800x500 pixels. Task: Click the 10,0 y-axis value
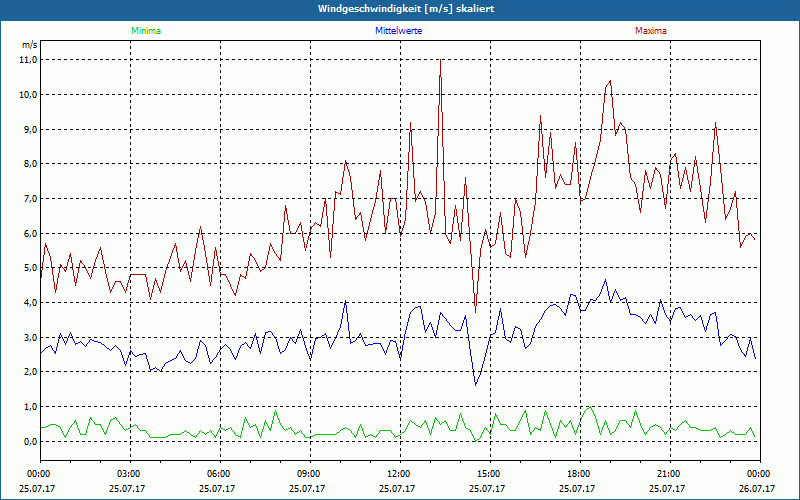coord(29,94)
